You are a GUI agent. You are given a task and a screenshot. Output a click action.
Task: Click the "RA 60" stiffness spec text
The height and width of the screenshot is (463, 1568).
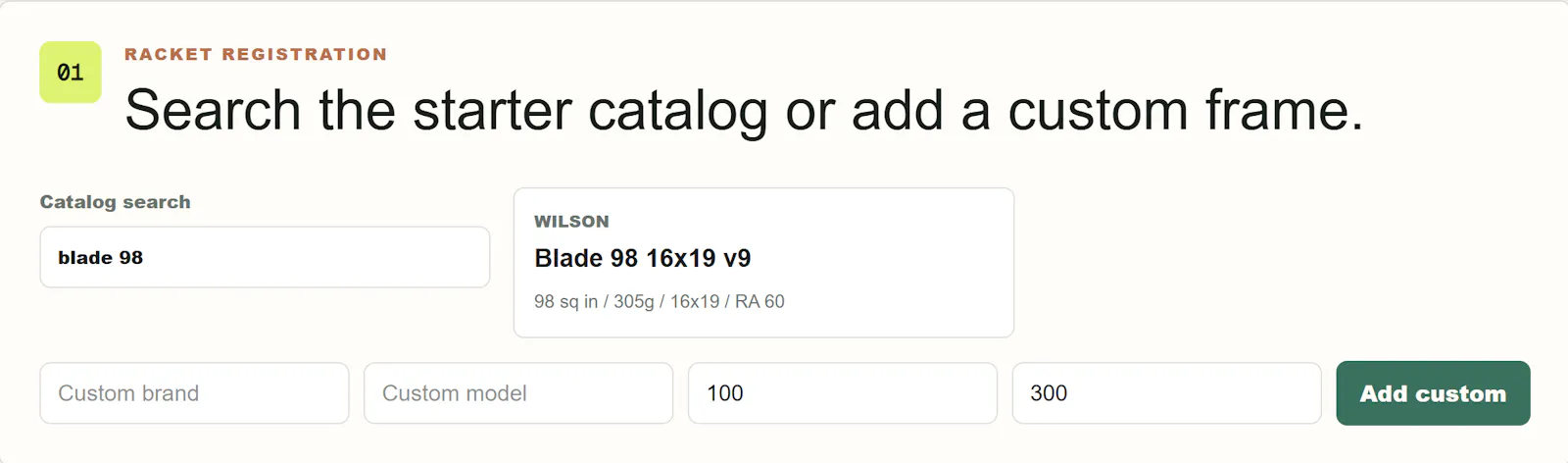click(x=759, y=301)
